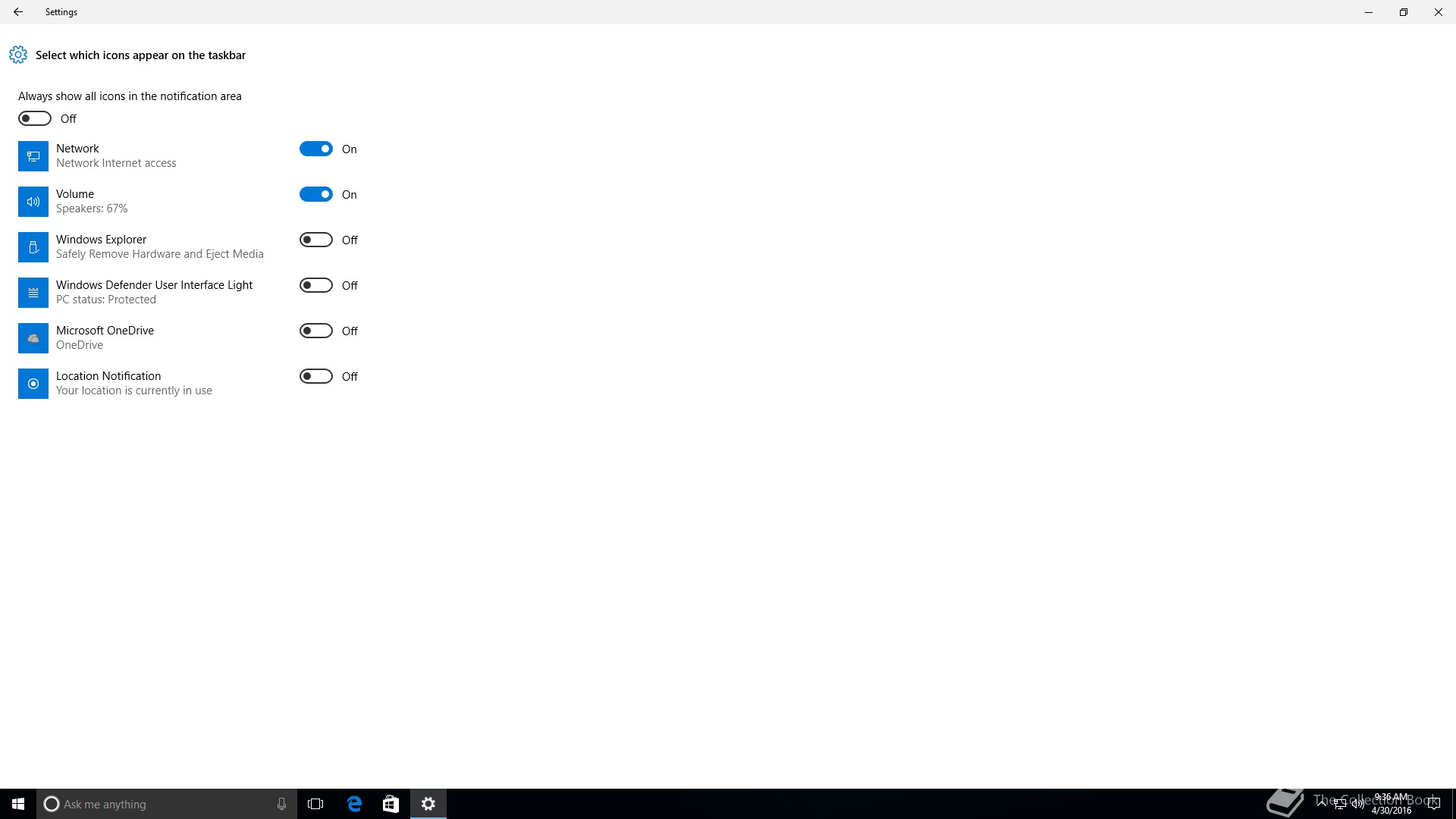Turn off the Network icon toggle
Viewport: 1456px width, 819px height.
click(316, 149)
